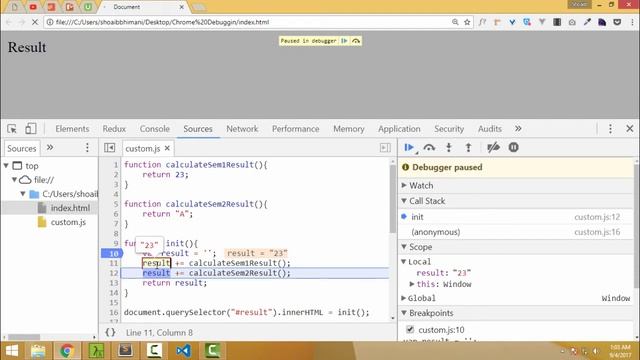This screenshot has width=640, height=360.
Task: Open the Memory tab
Action: (x=349, y=129)
